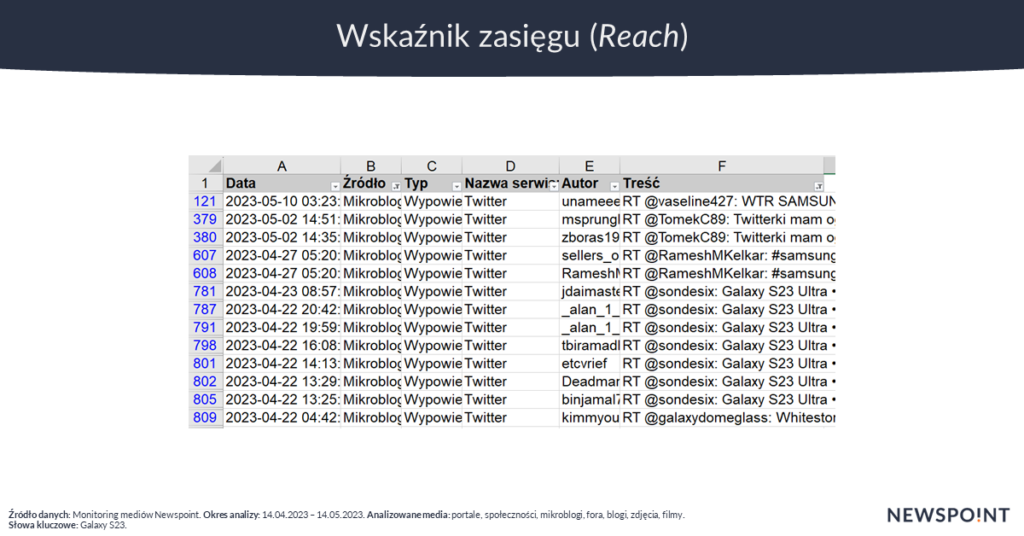The height and width of the screenshot is (536, 1024).
Task: Click the select-all corner triangle of the sheet
Action: [214, 165]
